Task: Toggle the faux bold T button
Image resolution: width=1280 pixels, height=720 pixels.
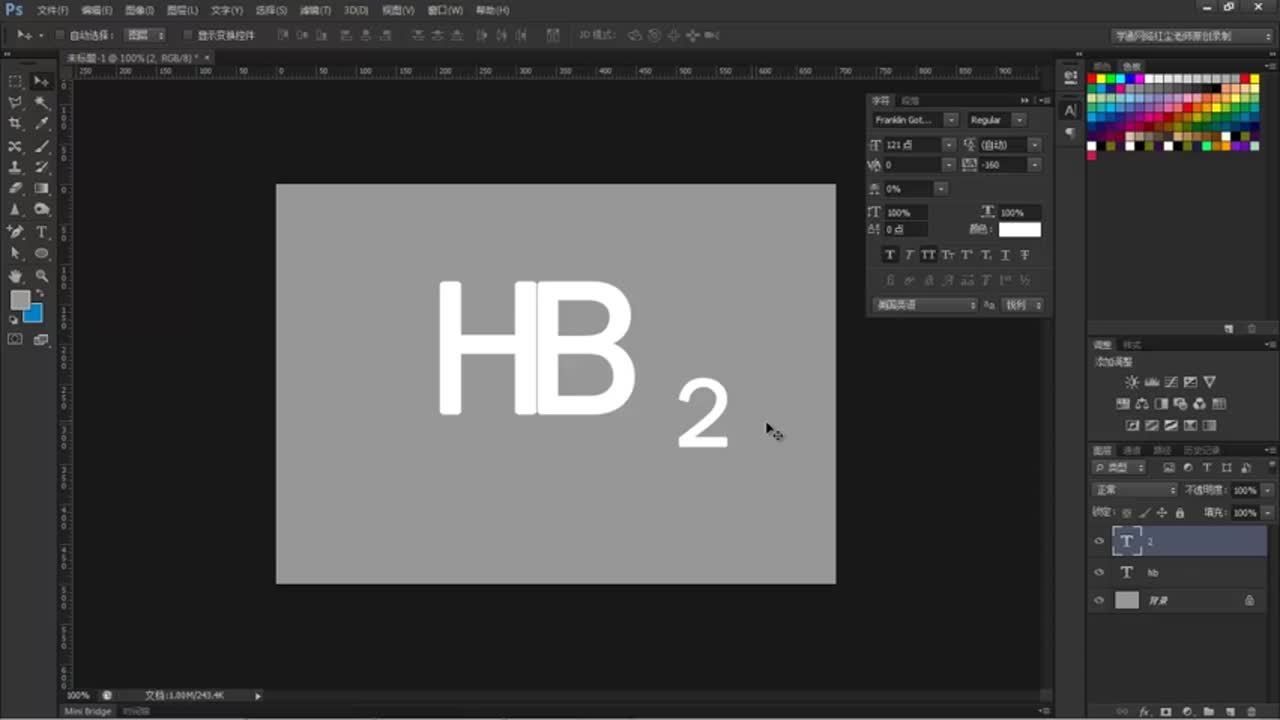Action: pyautogui.click(x=889, y=255)
